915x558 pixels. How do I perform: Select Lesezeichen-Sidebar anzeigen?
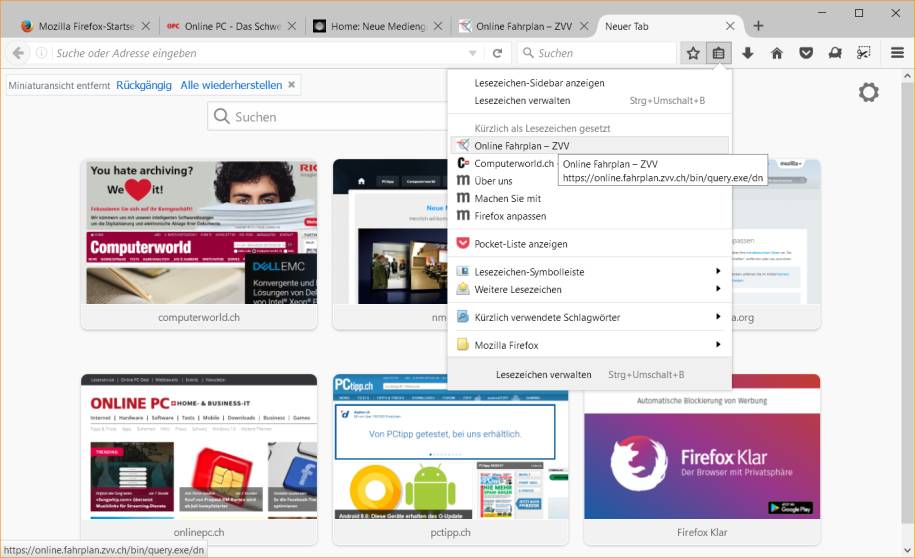pos(589,83)
